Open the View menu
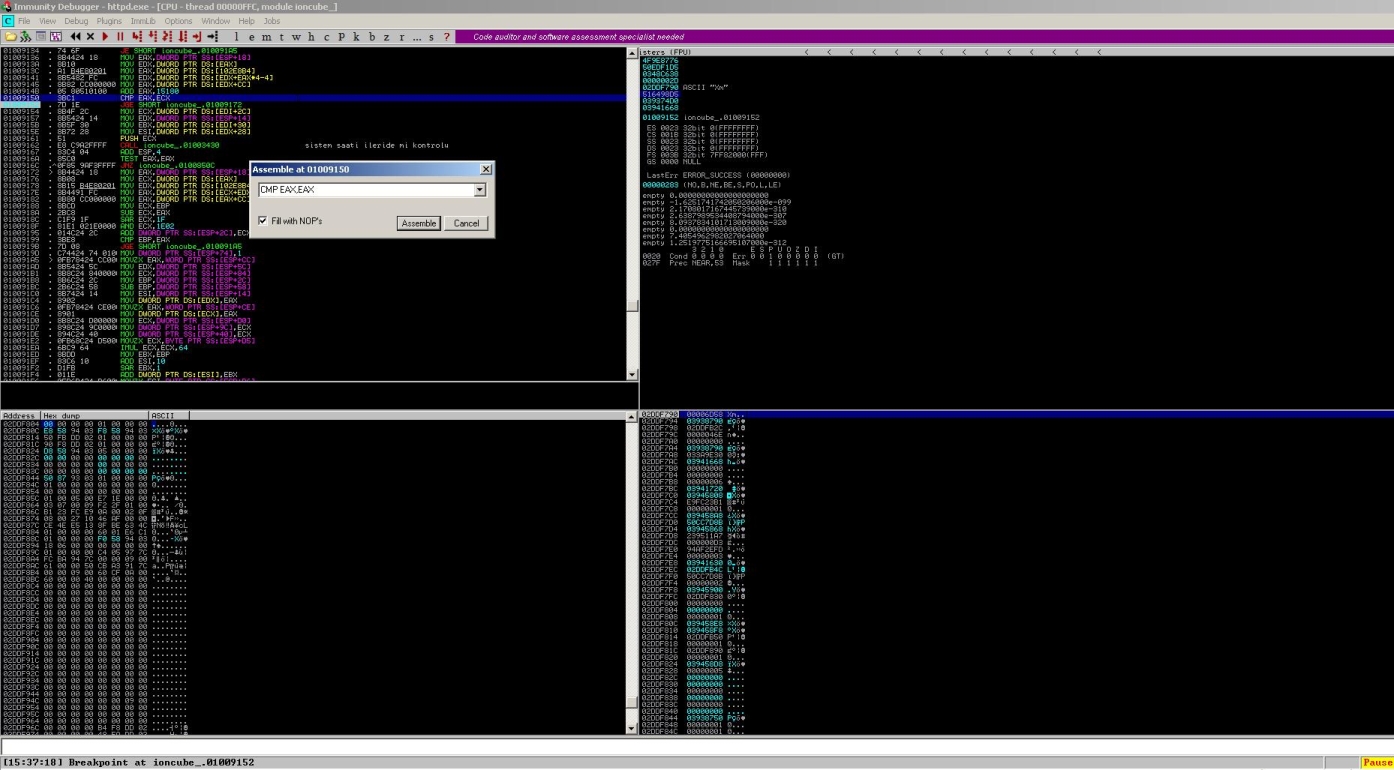The height and width of the screenshot is (770, 1394). [46, 21]
